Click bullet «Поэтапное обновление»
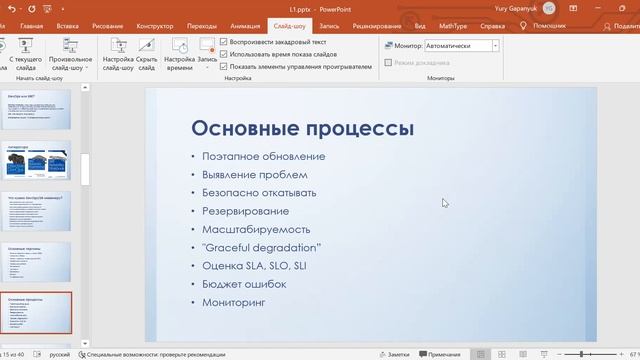This screenshot has height=360, width=640. click(x=264, y=156)
